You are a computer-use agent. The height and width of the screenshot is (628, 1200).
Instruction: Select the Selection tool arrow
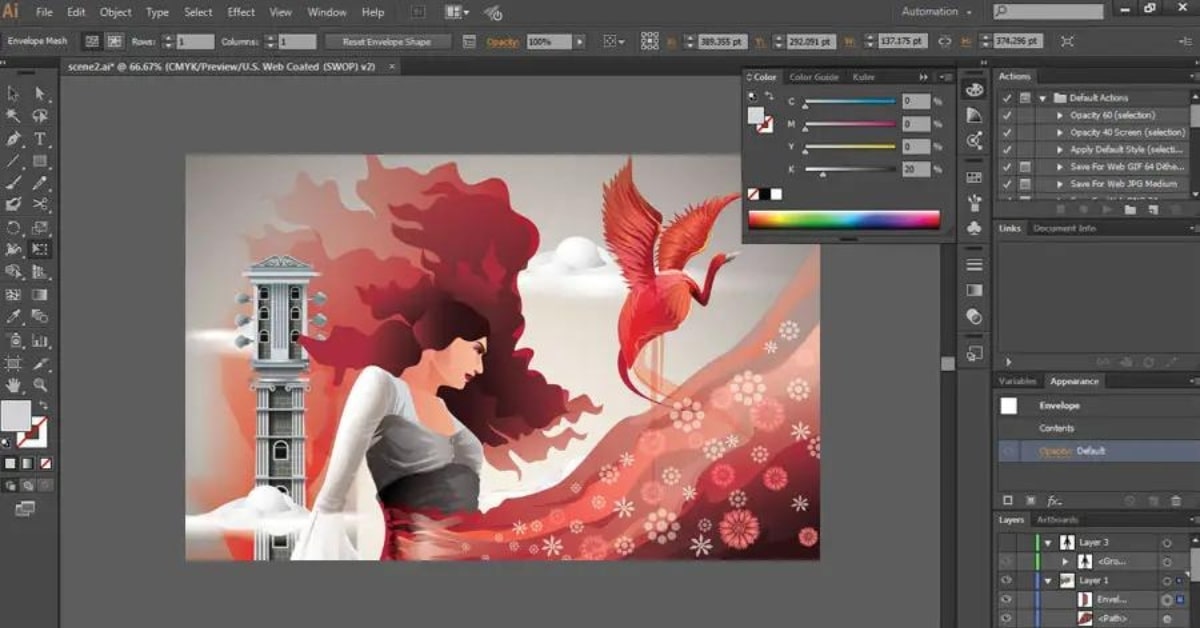[14, 93]
